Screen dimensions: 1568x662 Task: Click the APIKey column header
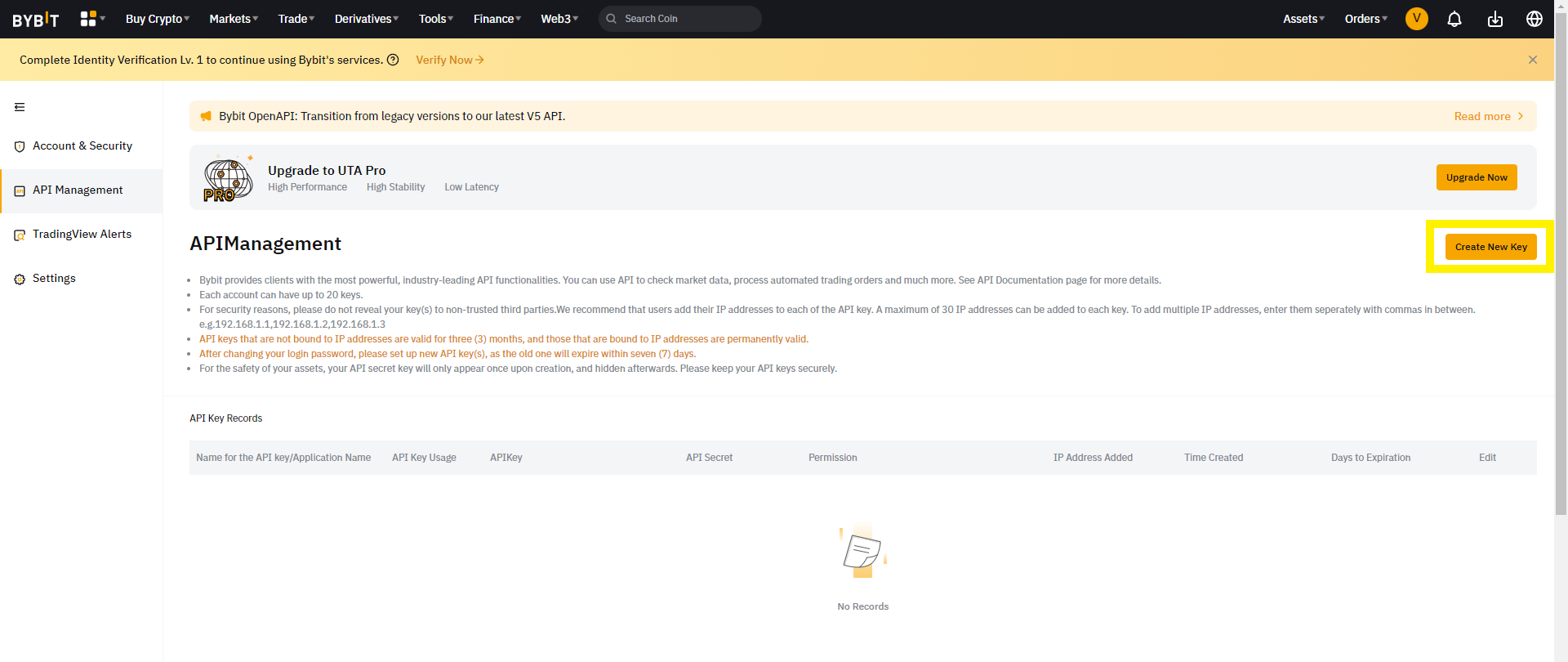[x=506, y=458]
